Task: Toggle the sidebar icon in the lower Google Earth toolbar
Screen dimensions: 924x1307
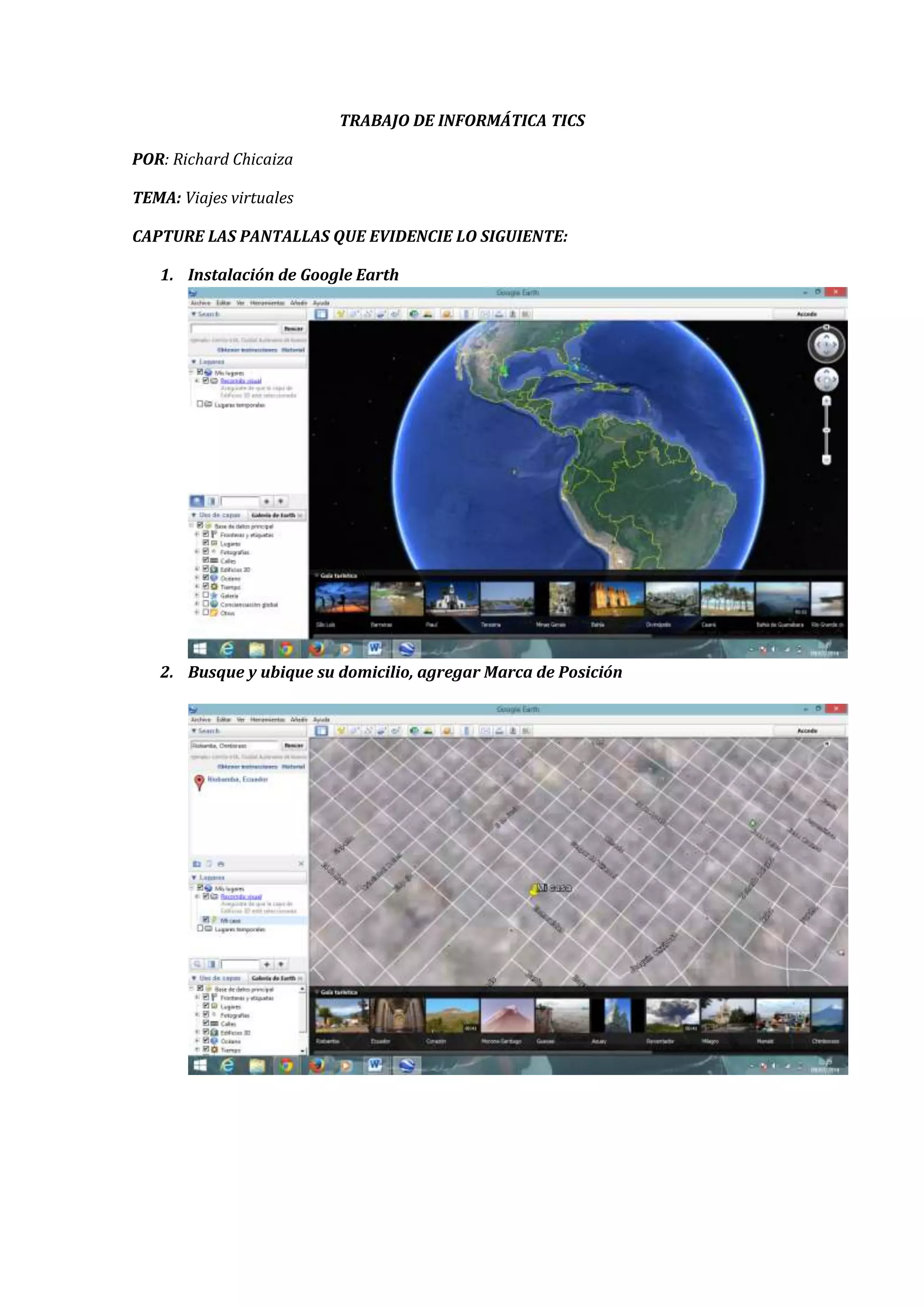Action: click(322, 730)
